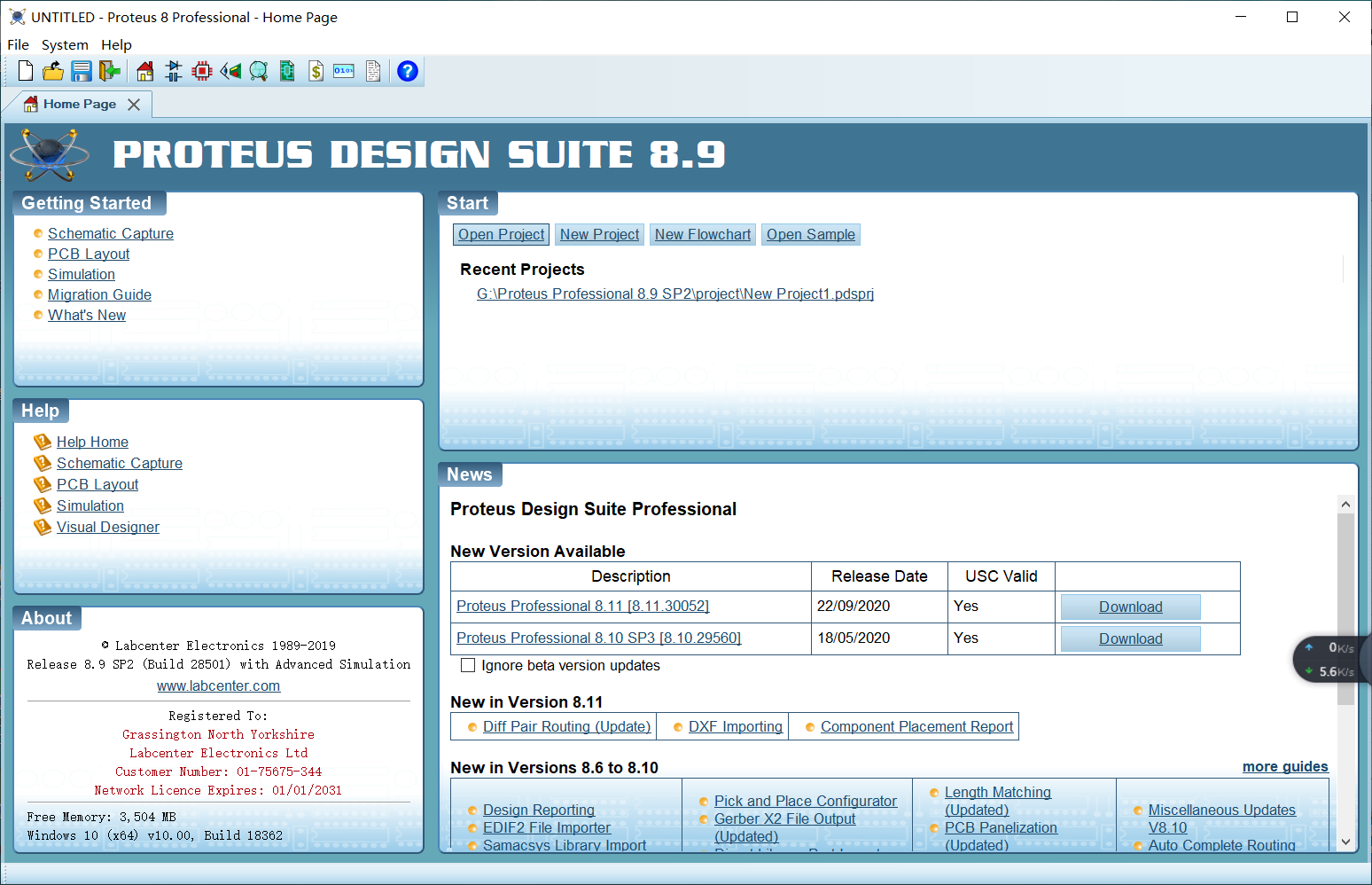Screen dimensions: 1372x885
Task: Open Proteus Professional 8.10 SP3 link
Action: 598,638
